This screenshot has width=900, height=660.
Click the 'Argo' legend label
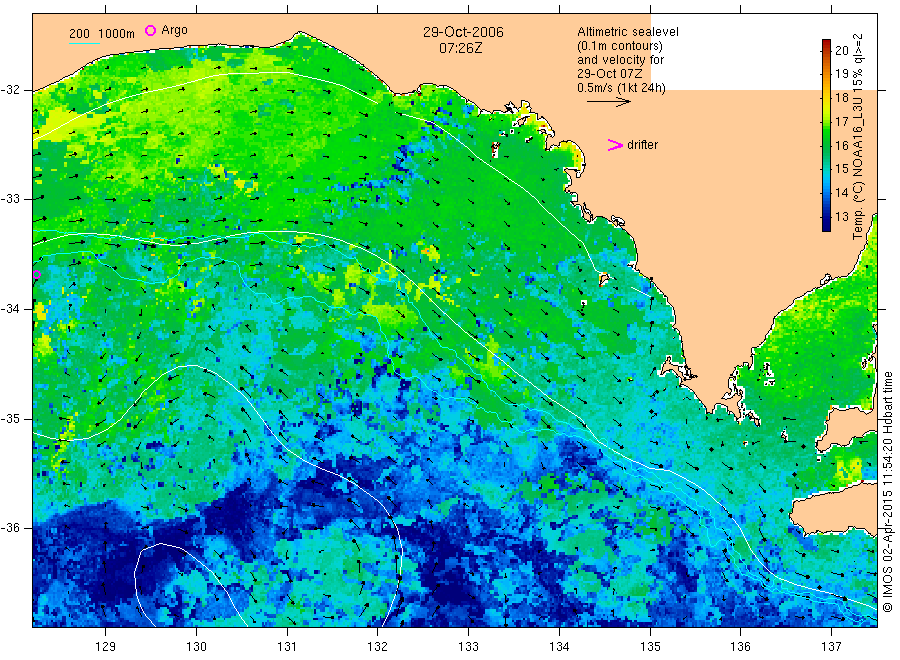tap(174, 30)
